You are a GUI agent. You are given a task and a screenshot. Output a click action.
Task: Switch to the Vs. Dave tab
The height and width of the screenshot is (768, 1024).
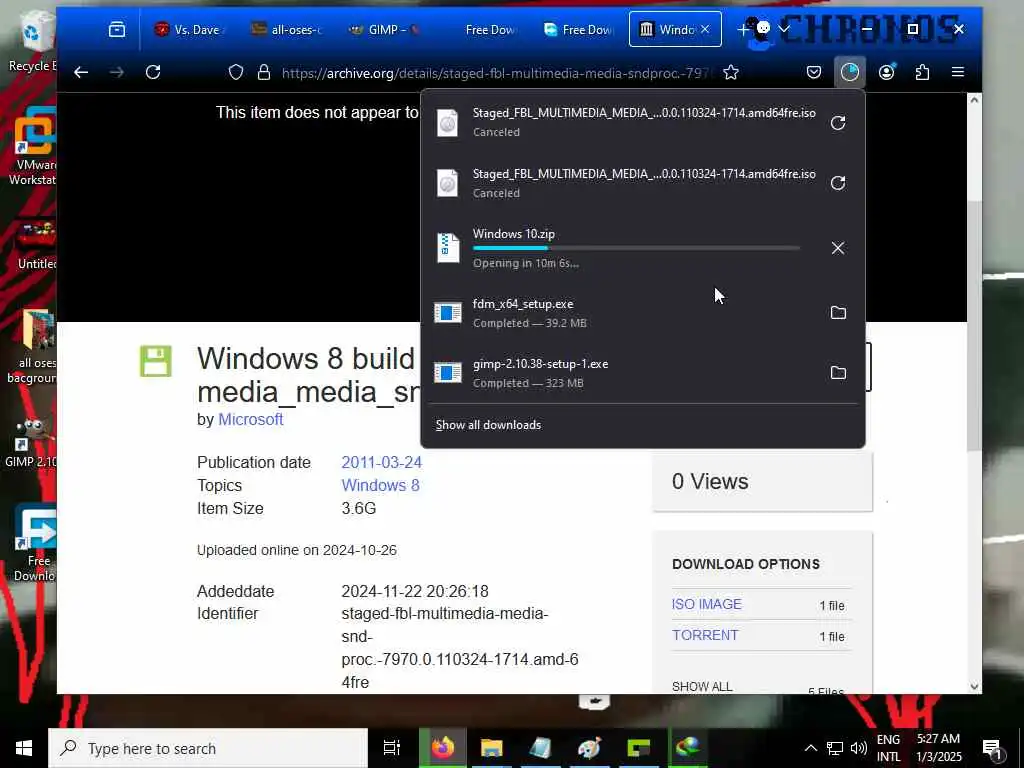(189, 29)
